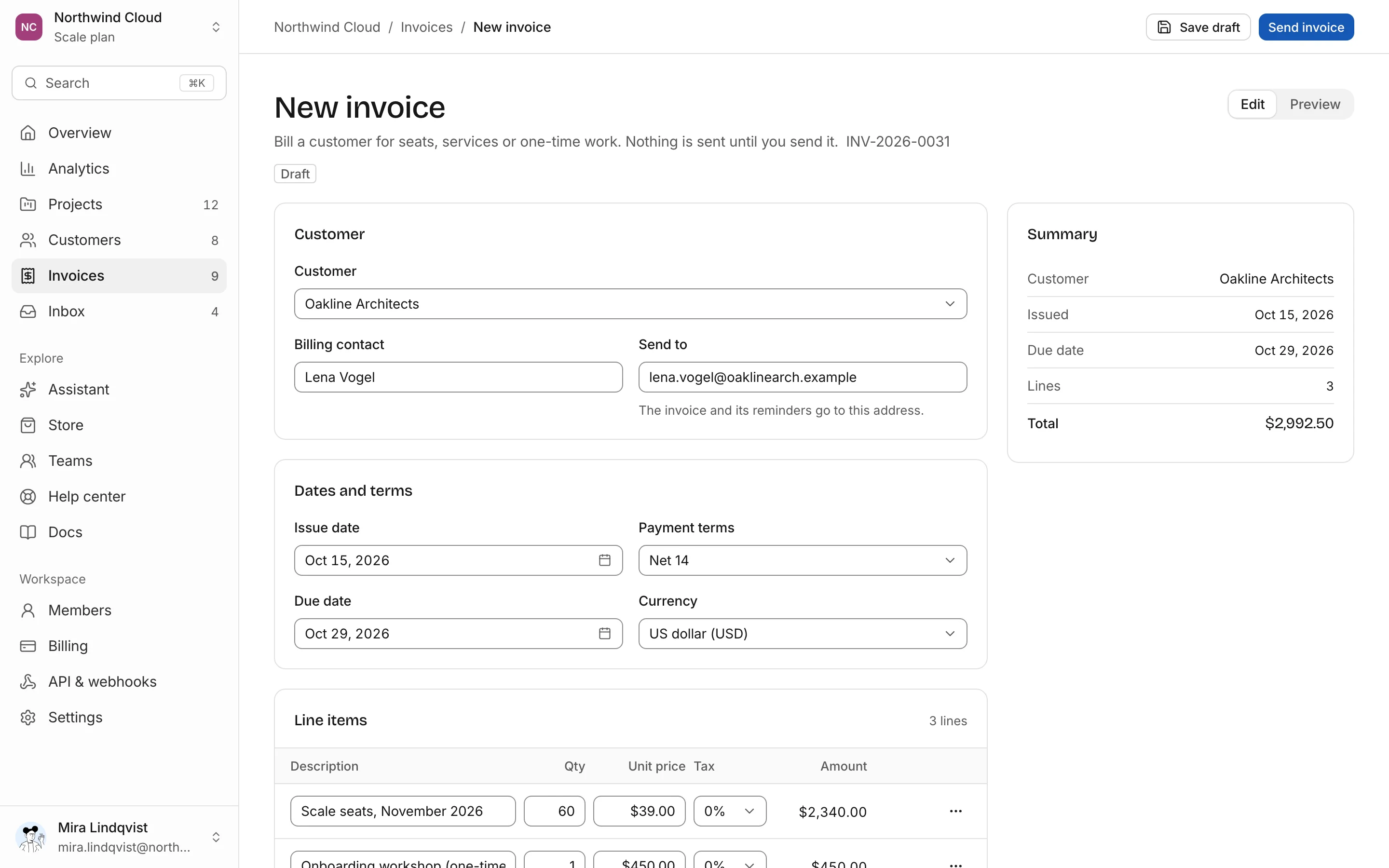Open the Currency US dollar dropdown

point(803,633)
